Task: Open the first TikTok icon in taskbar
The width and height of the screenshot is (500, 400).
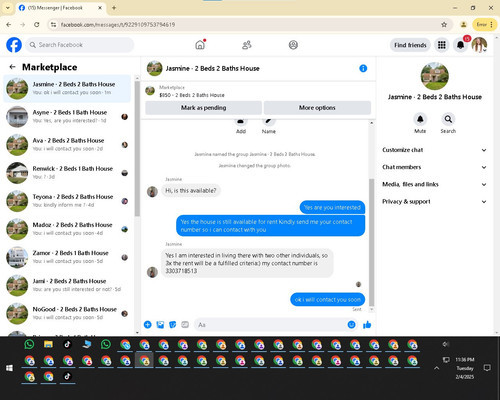Action: tap(67, 344)
